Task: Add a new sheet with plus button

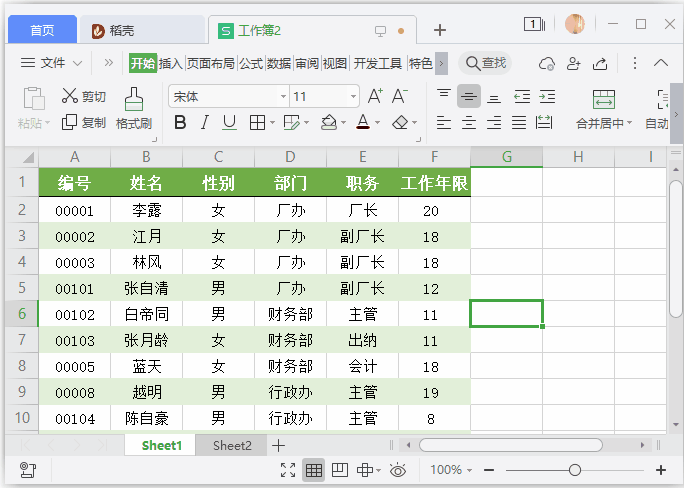Action: coord(279,445)
